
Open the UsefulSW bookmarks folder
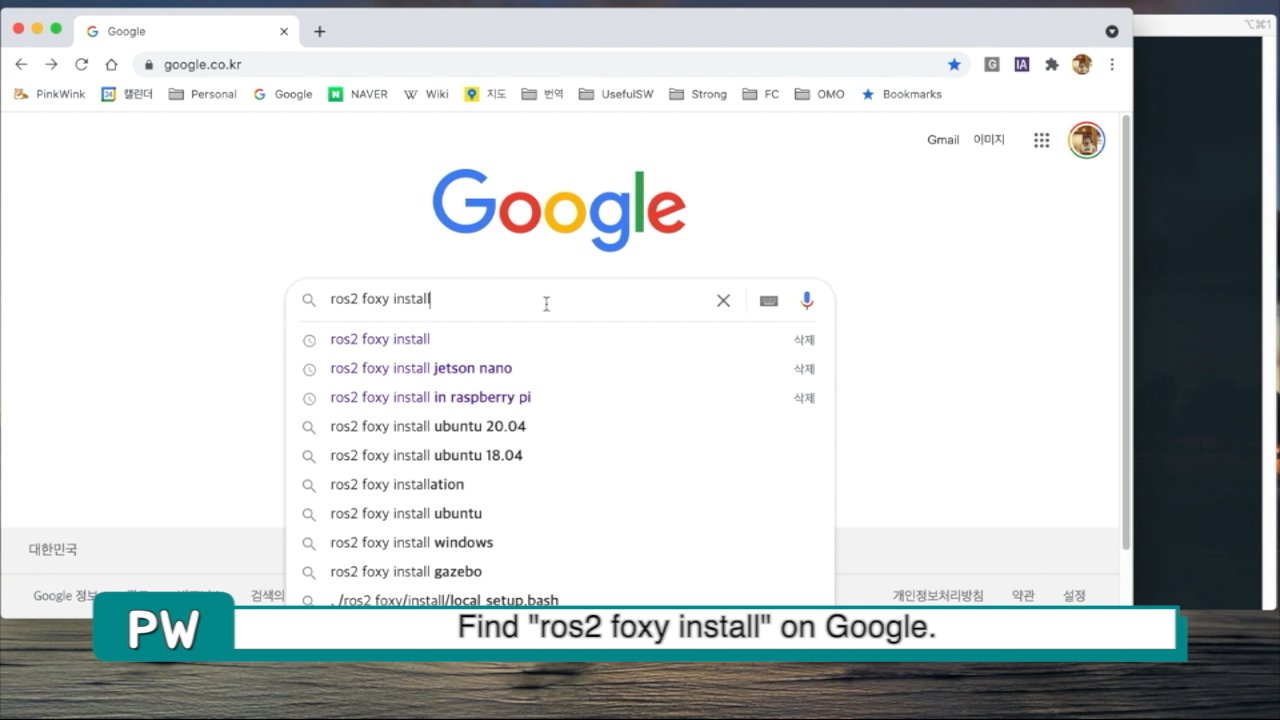616,94
